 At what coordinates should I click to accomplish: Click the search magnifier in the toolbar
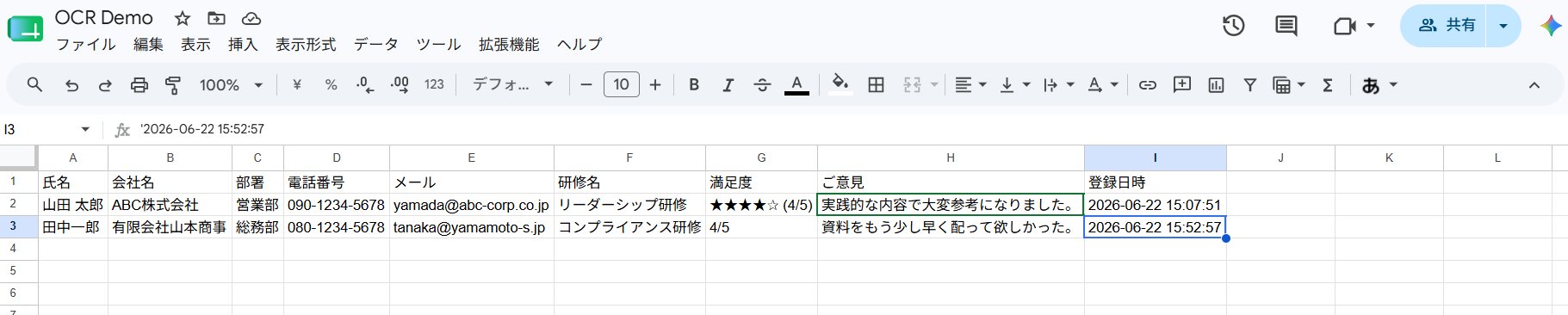tap(34, 84)
